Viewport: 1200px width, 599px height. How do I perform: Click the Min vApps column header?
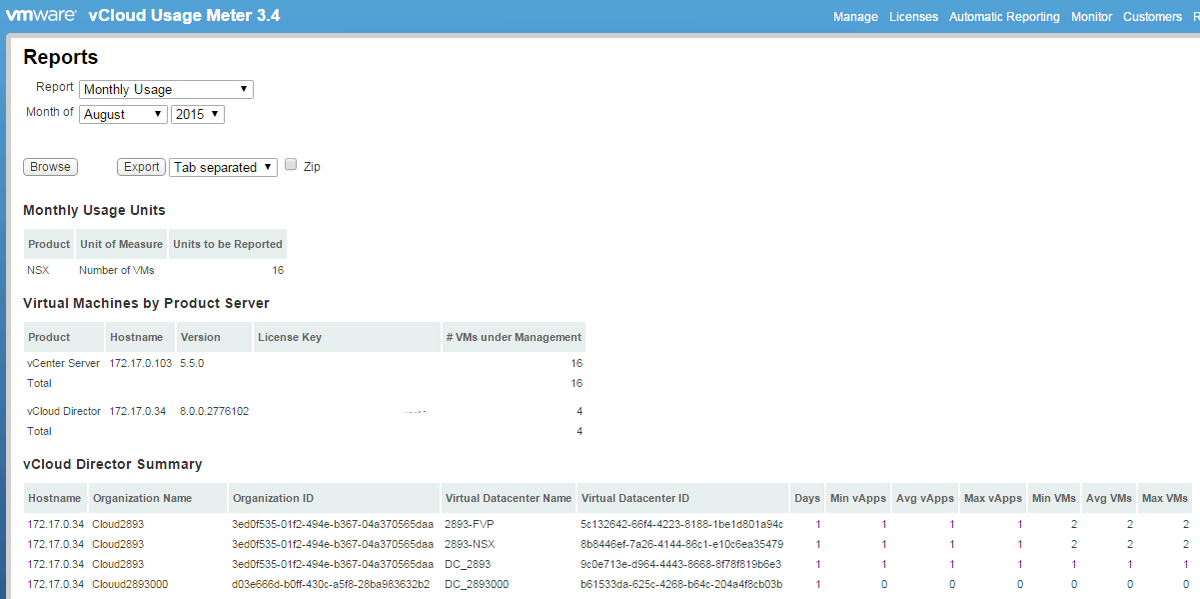click(858, 498)
